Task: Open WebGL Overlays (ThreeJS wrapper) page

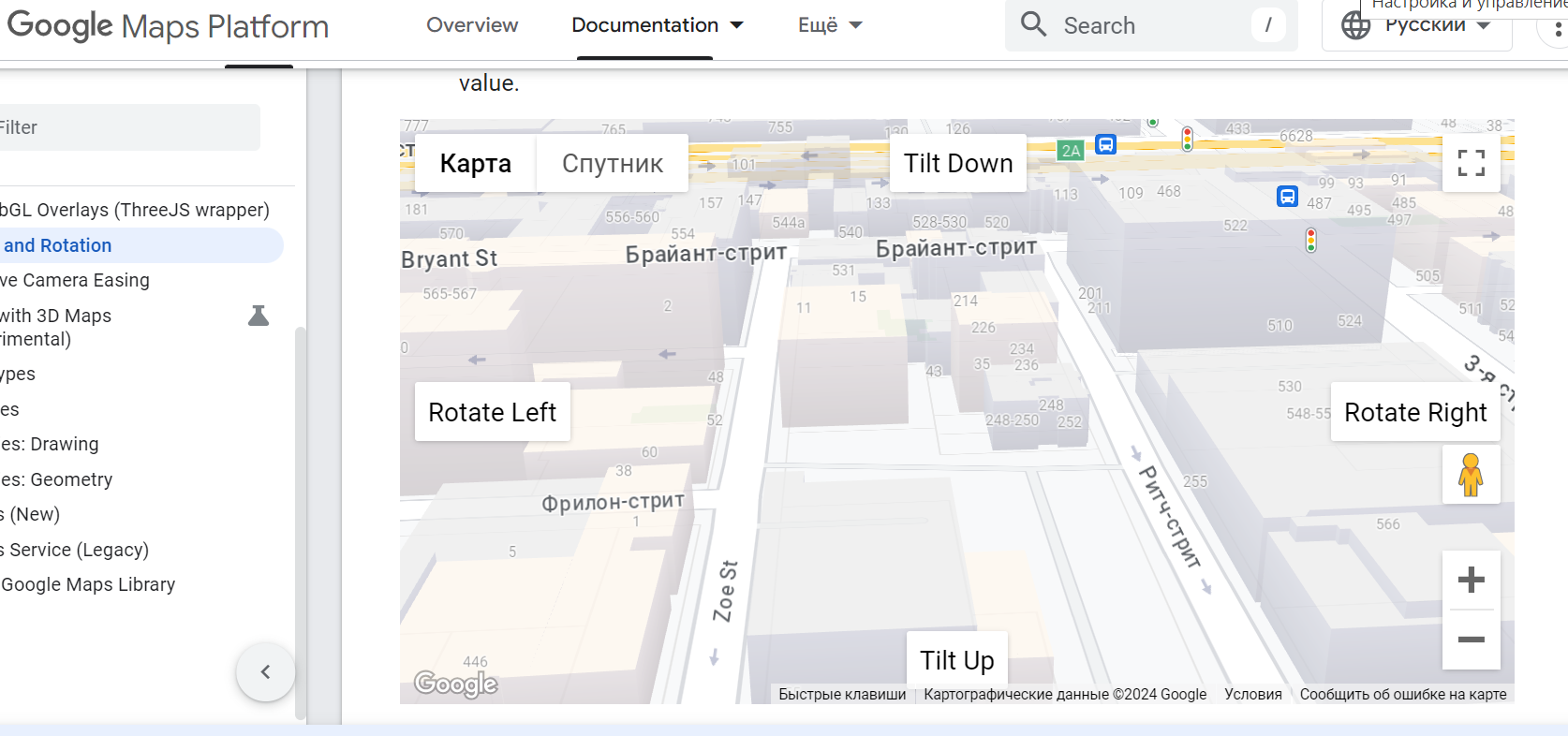Action: [x=135, y=210]
